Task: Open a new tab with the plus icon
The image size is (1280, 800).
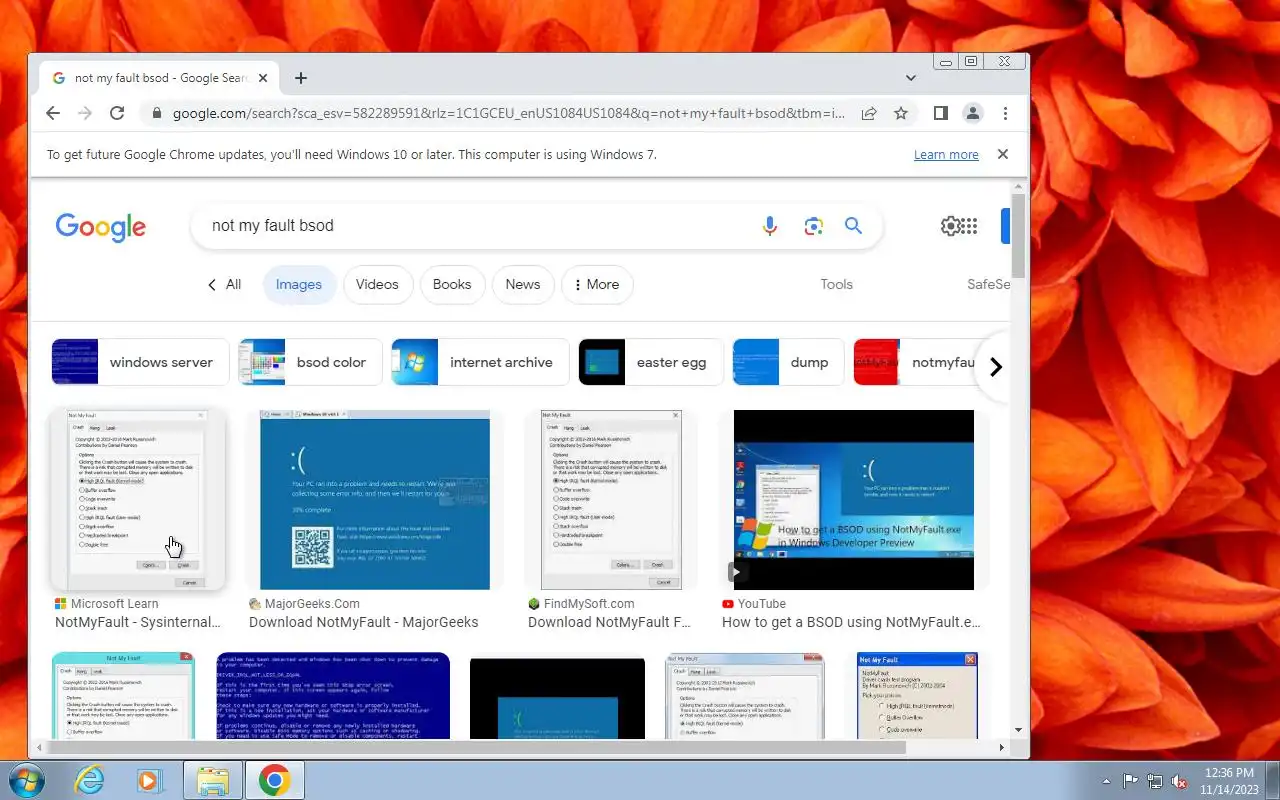Action: click(x=301, y=78)
